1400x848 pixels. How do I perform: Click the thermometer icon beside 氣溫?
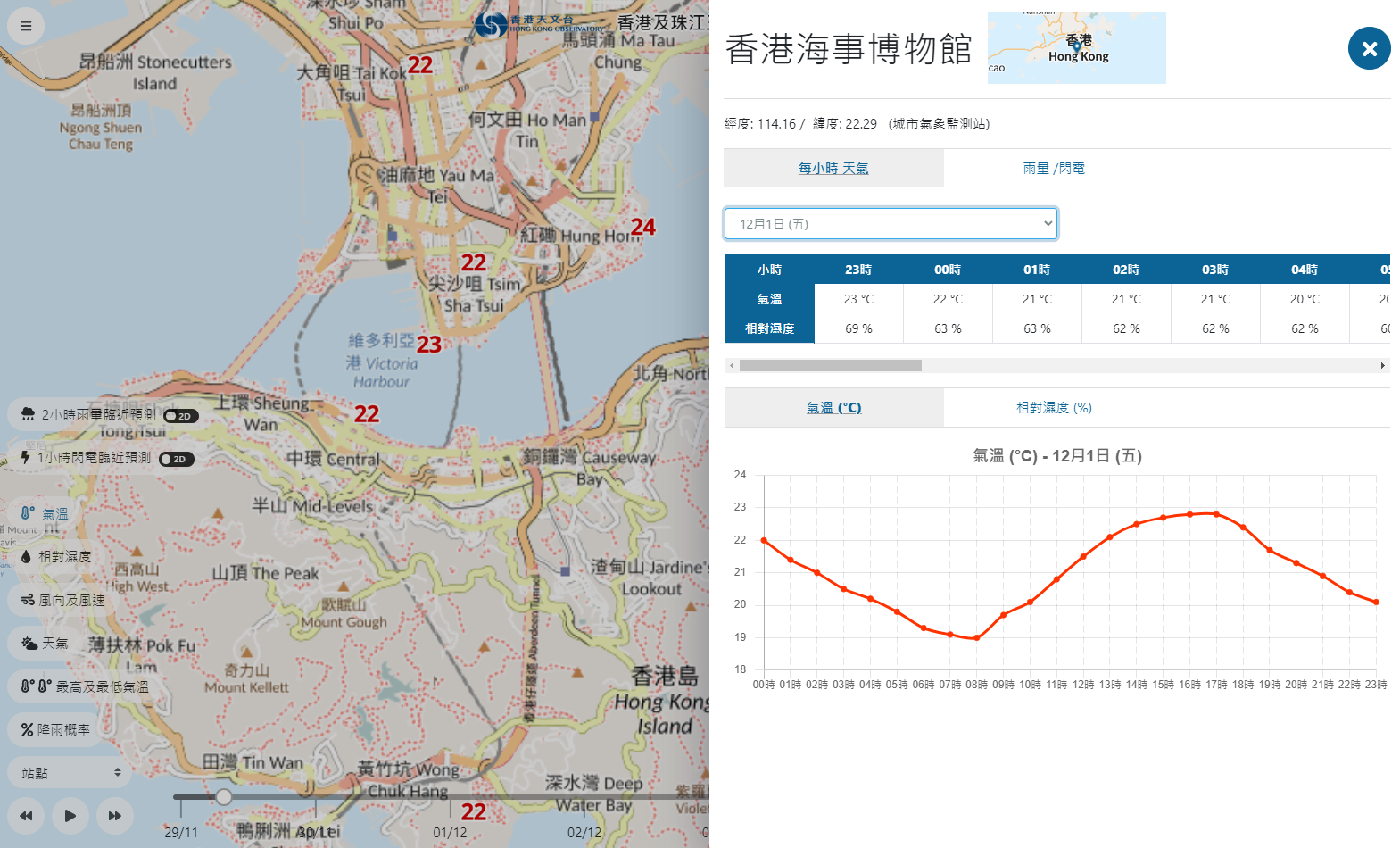click(28, 513)
